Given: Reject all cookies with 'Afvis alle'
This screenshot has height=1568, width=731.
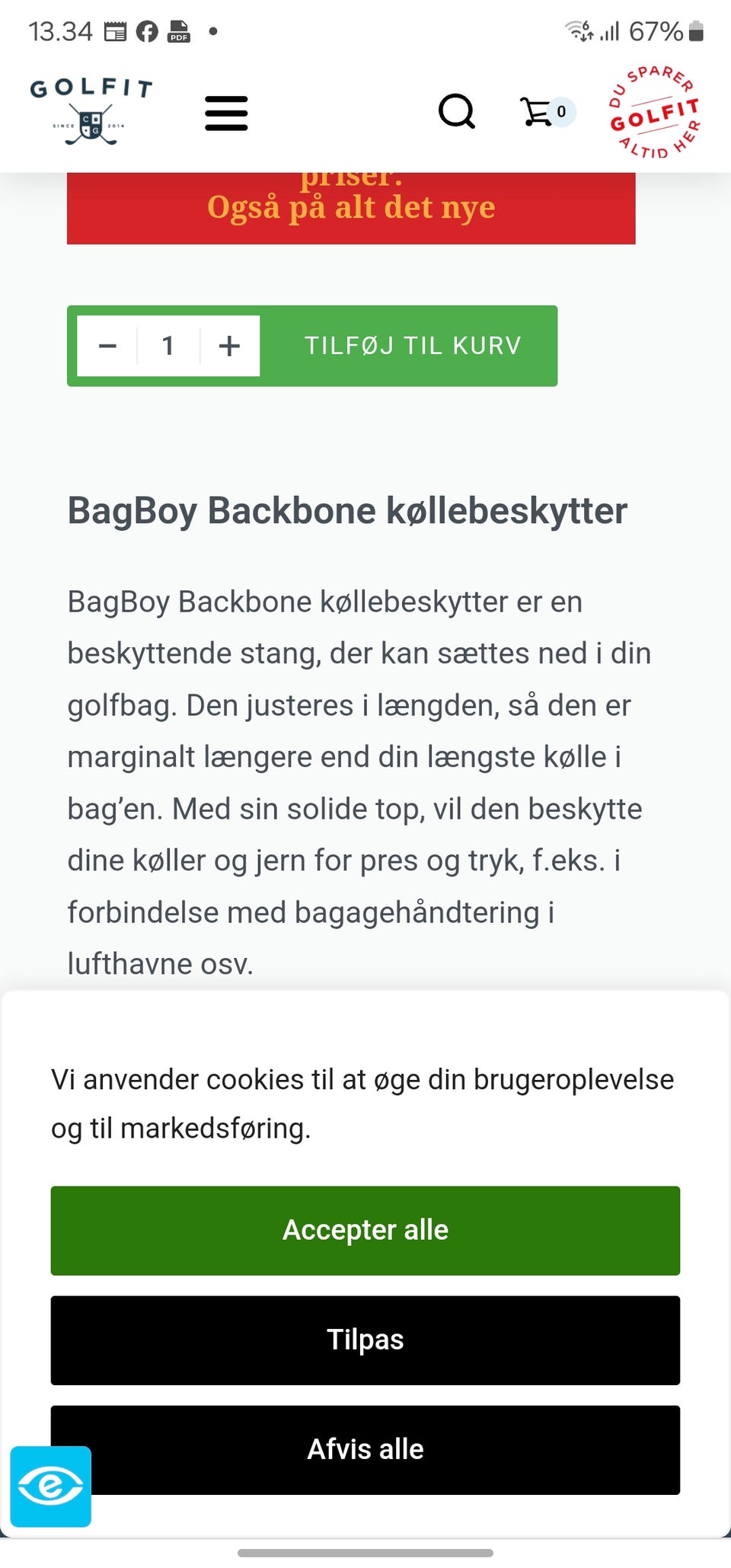Looking at the screenshot, I should tap(365, 1449).
